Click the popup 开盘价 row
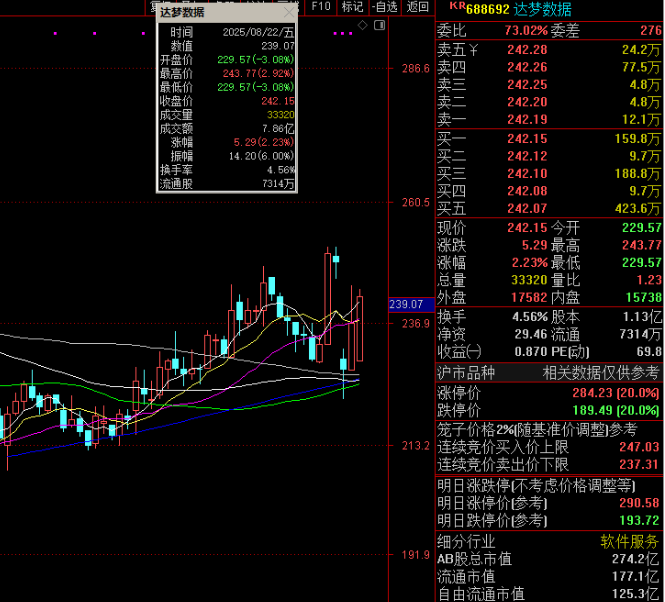The image size is (665, 602). point(227,60)
